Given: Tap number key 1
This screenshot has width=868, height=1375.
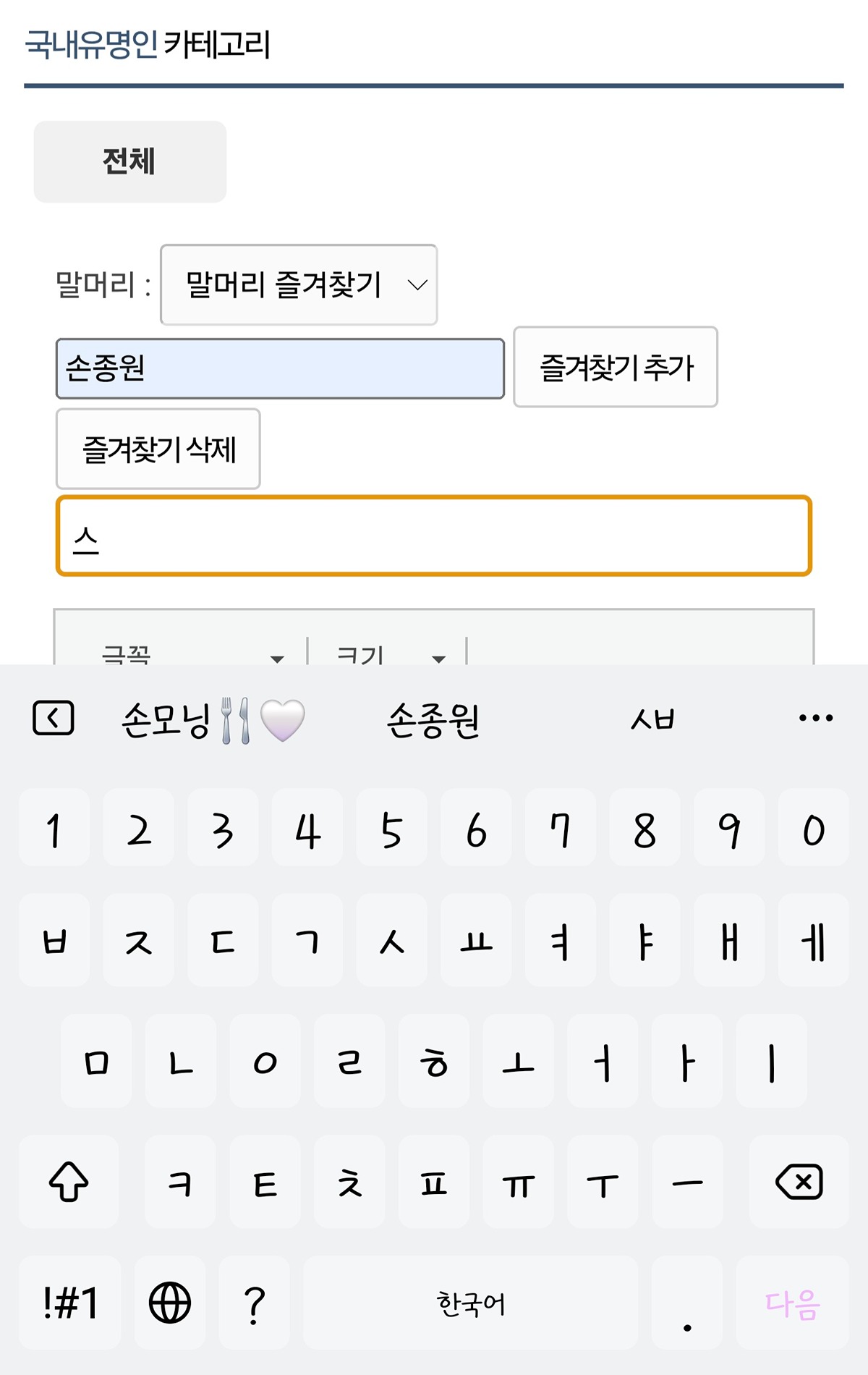Looking at the screenshot, I should tap(54, 827).
